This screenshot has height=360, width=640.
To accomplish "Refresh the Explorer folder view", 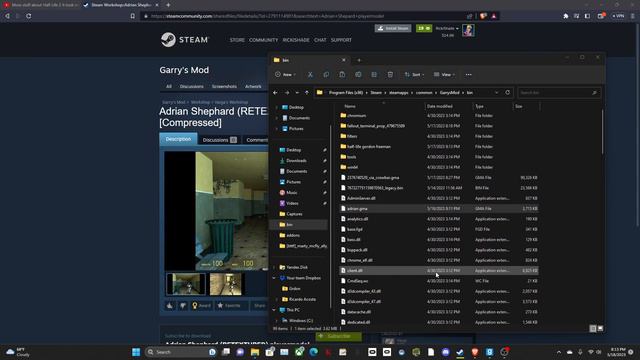I will pos(507,93).
